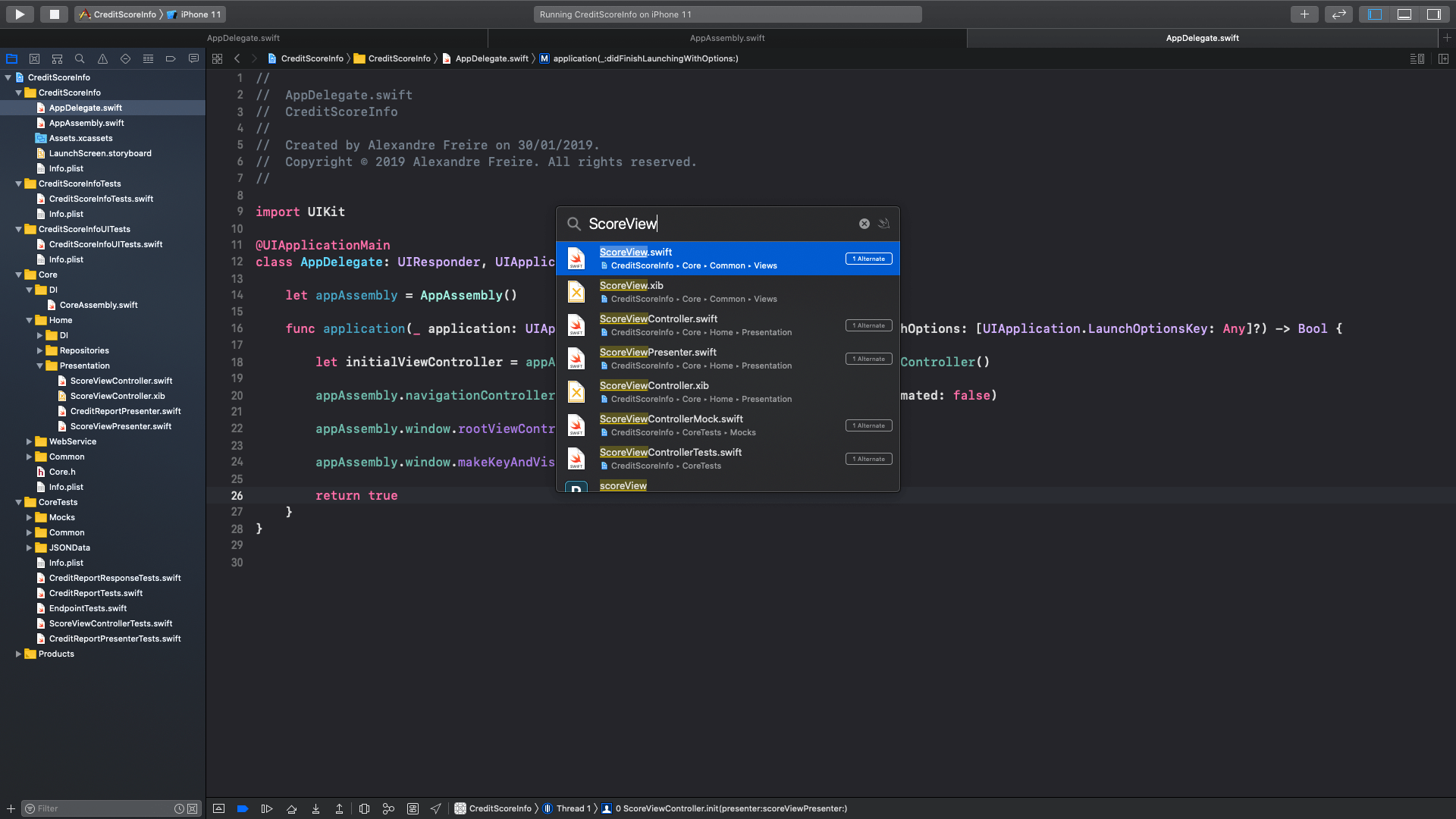Switch to the AppAssembly.swift tab
The width and height of the screenshot is (1456, 819).
pyautogui.click(x=726, y=38)
